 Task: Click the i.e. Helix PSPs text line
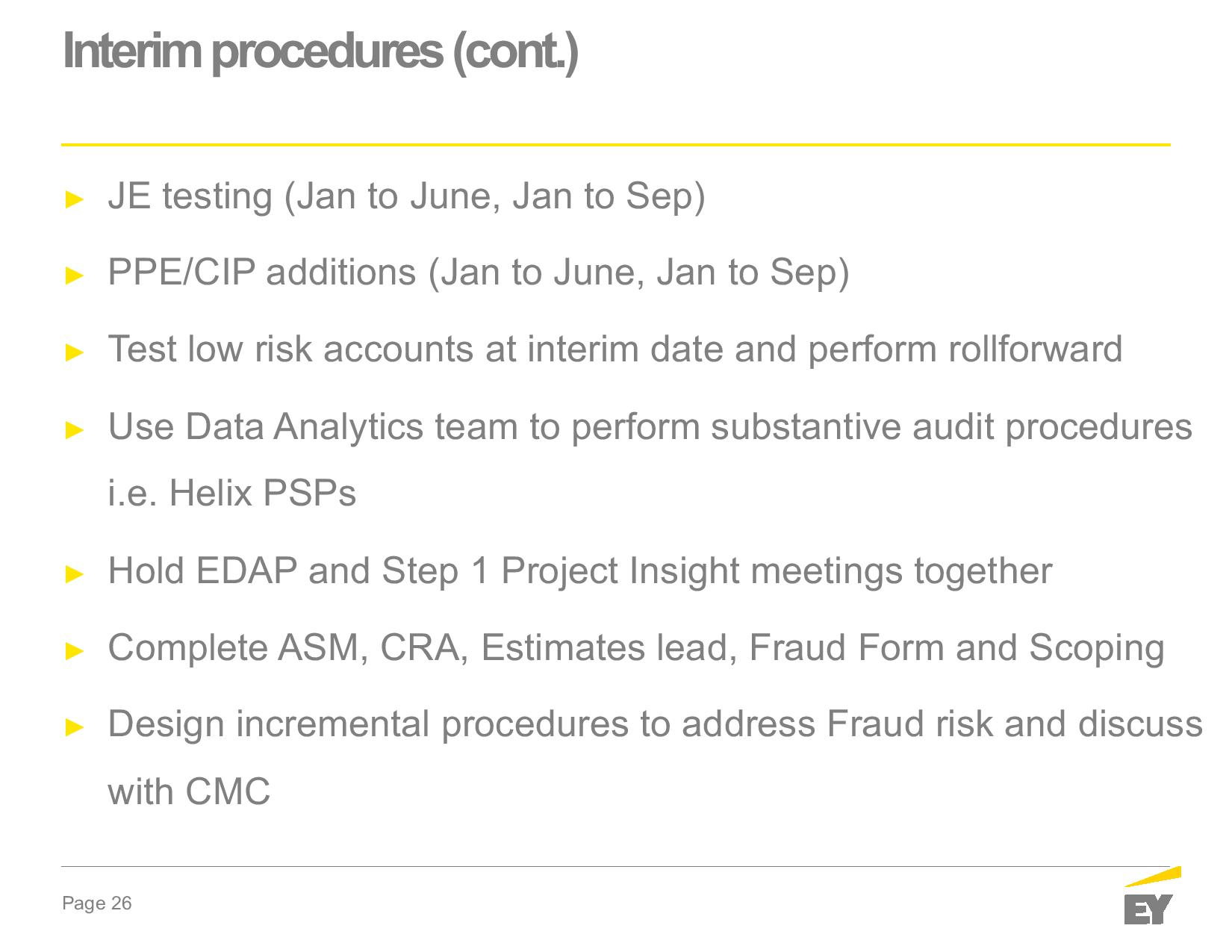(x=232, y=494)
